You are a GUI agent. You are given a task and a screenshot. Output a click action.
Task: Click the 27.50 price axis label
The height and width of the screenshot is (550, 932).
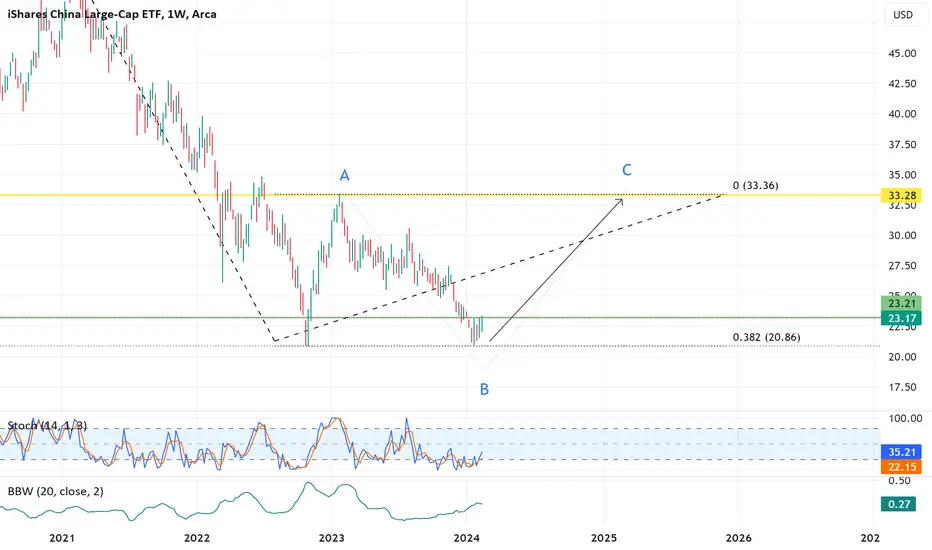tap(902, 266)
